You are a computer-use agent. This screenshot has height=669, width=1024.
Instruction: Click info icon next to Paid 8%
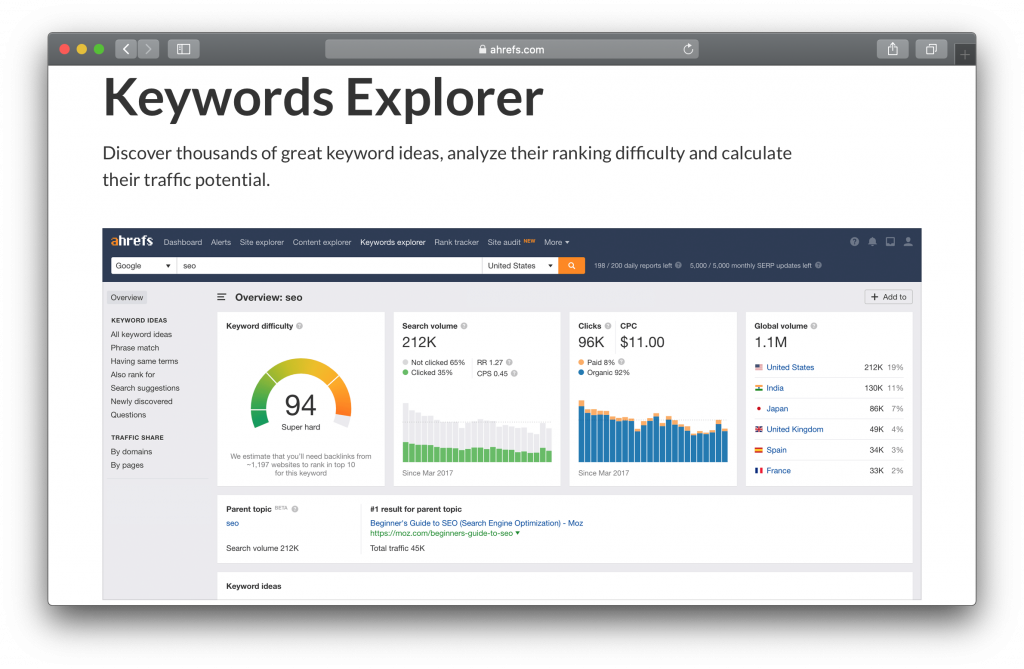pyautogui.click(x=622, y=362)
